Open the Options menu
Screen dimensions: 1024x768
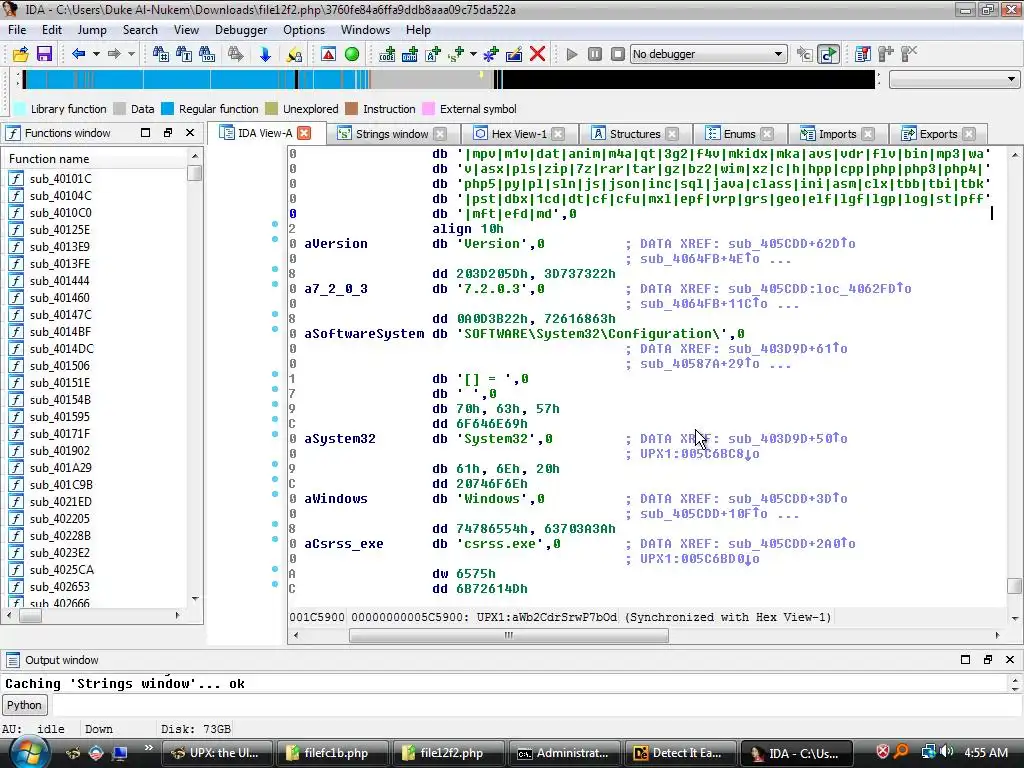304,30
